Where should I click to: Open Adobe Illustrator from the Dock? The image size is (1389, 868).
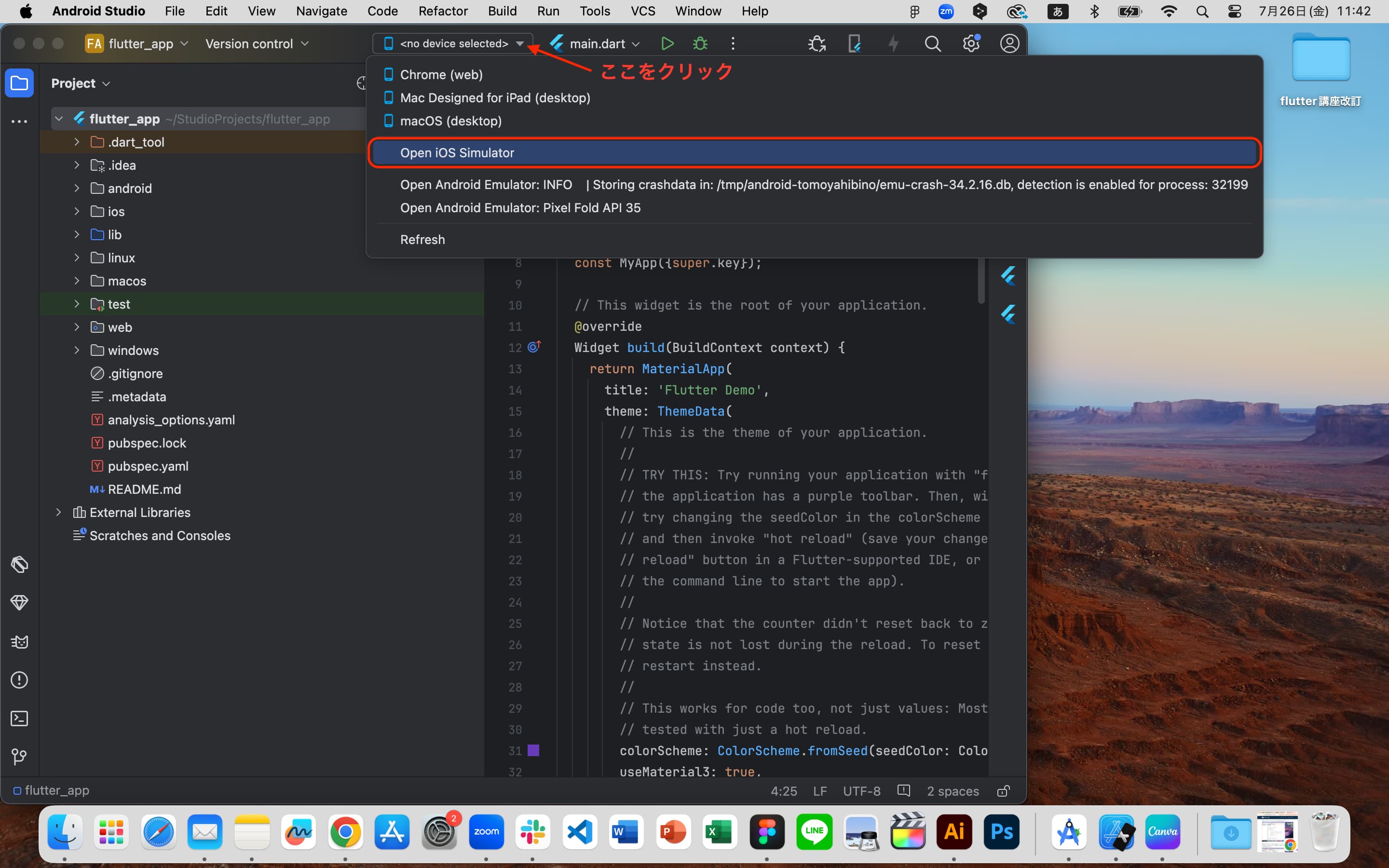pyautogui.click(x=954, y=832)
